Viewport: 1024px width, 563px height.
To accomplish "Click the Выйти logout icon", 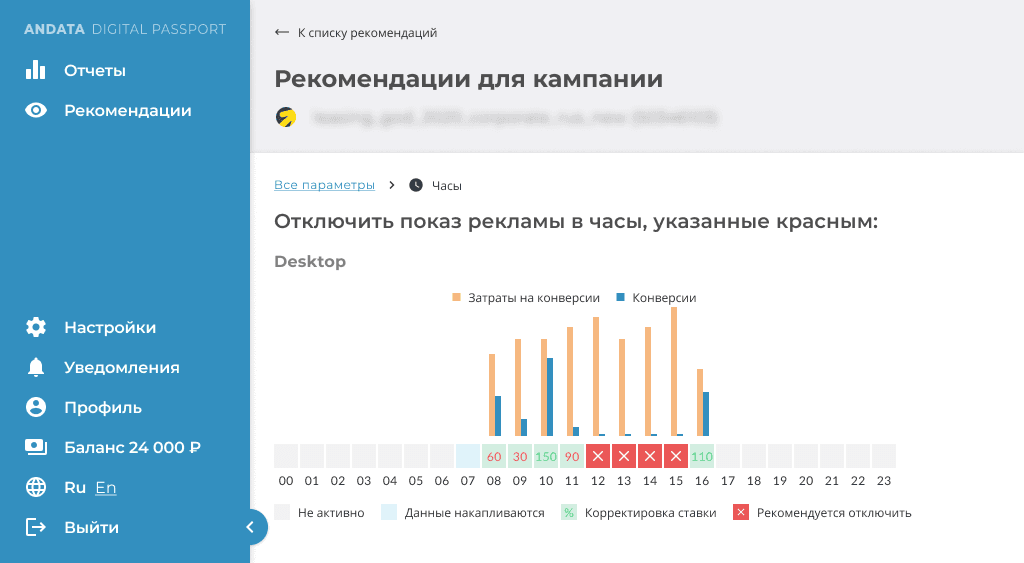I will click(35, 527).
